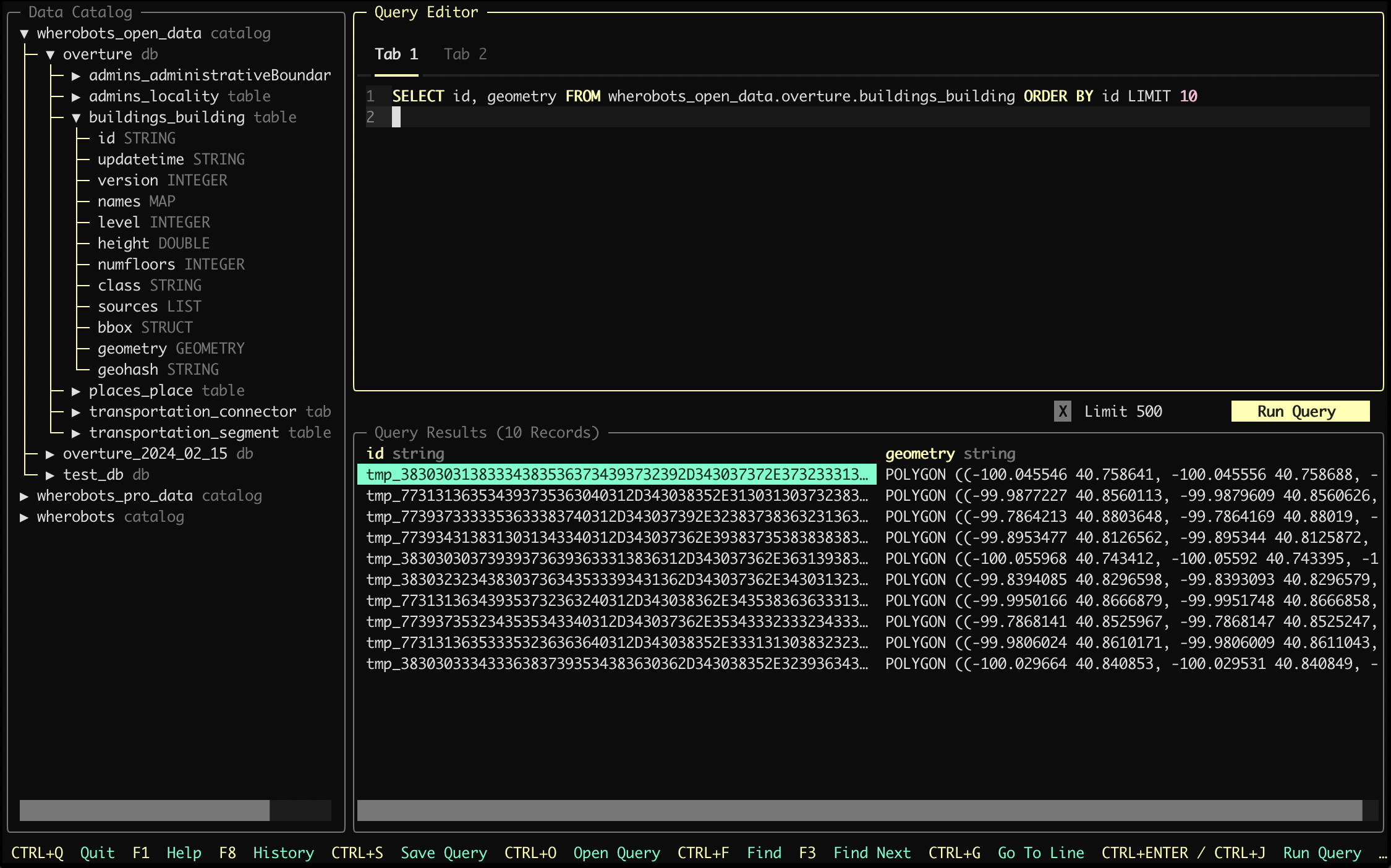Click the Data Catalog horizontal scrollbar
The height and width of the screenshot is (868, 1391).
click(x=145, y=810)
